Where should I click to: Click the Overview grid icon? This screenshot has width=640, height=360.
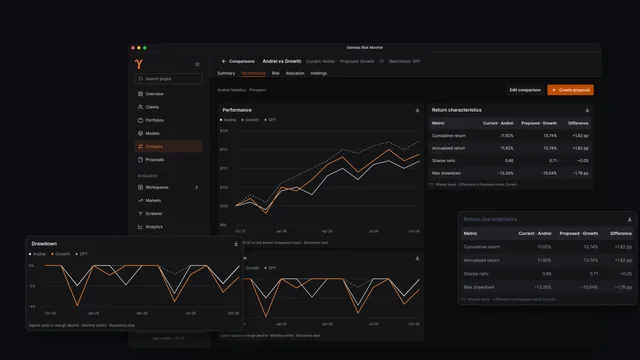[140, 94]
